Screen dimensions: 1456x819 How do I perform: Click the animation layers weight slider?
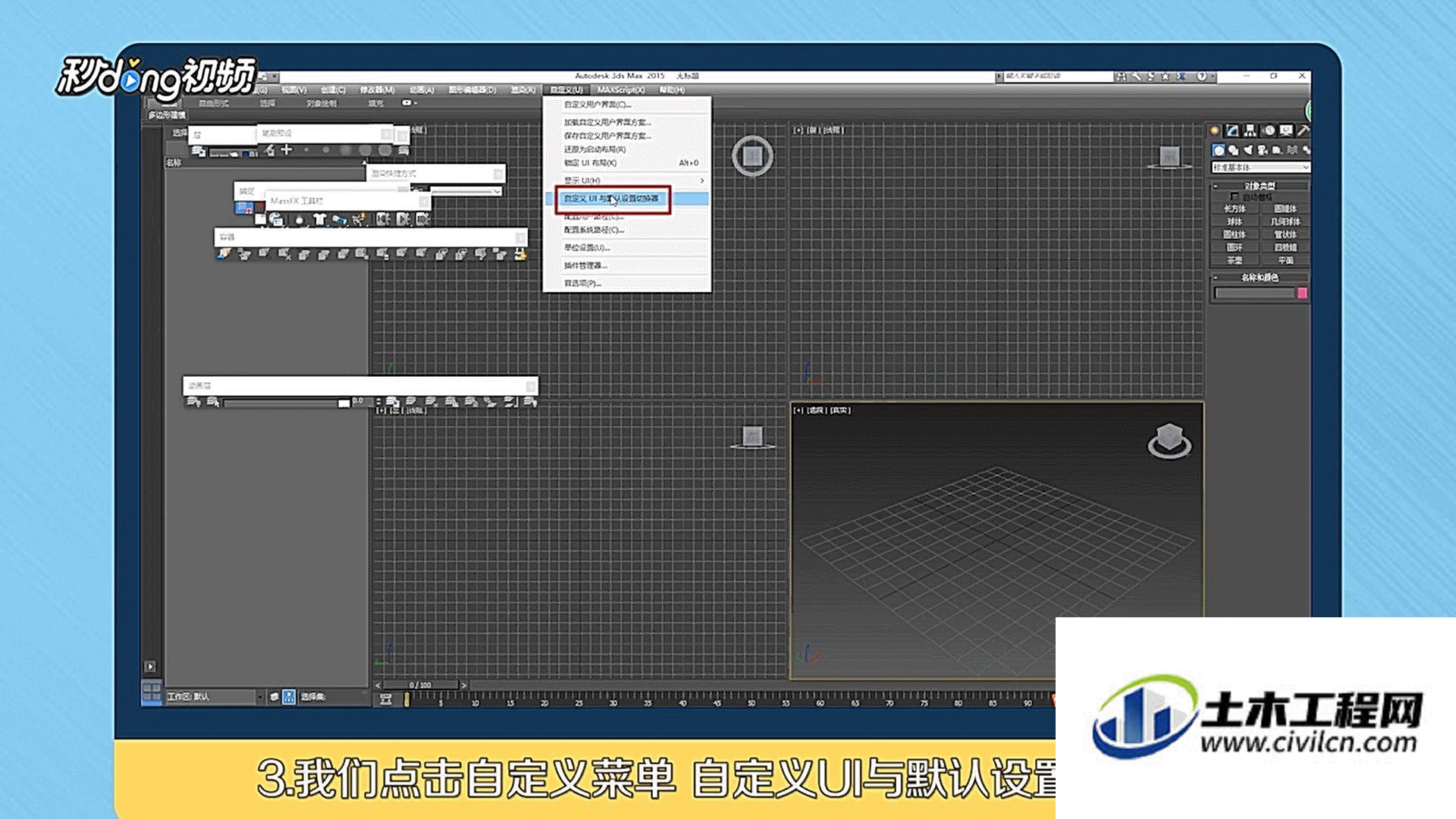287,403
